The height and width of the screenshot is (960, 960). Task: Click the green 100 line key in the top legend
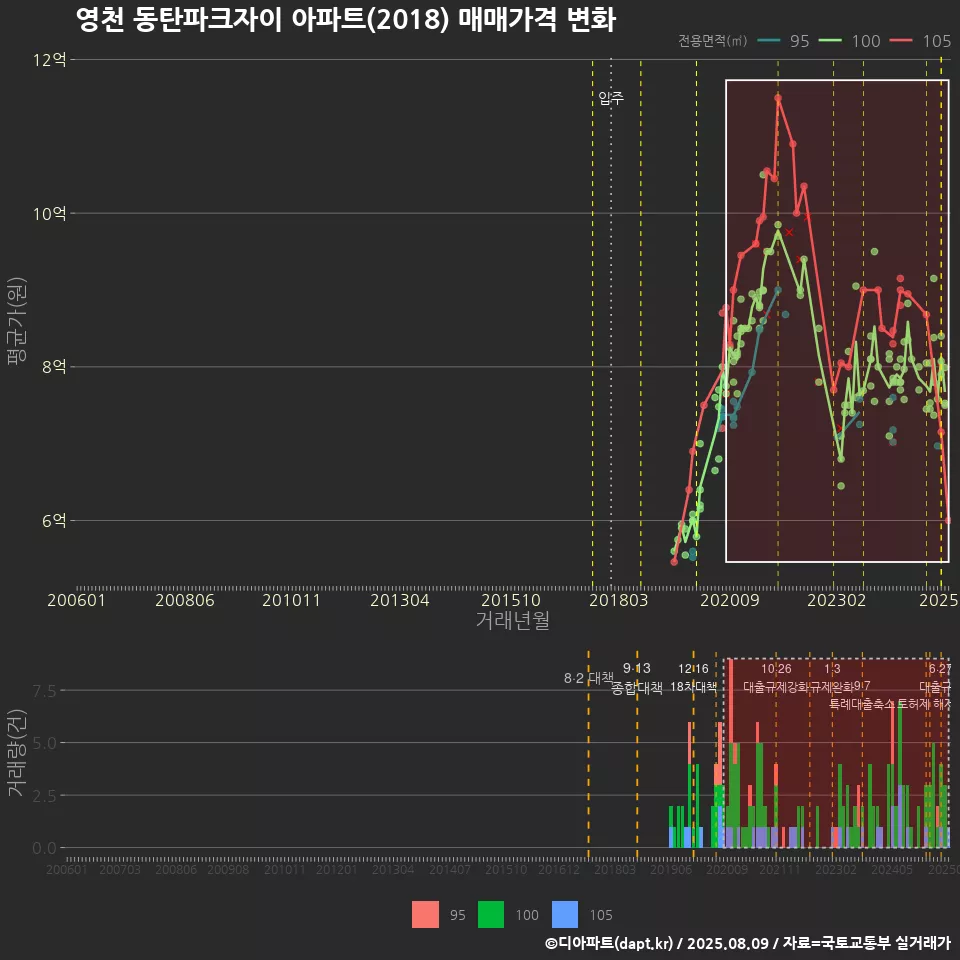coord(830,41)
